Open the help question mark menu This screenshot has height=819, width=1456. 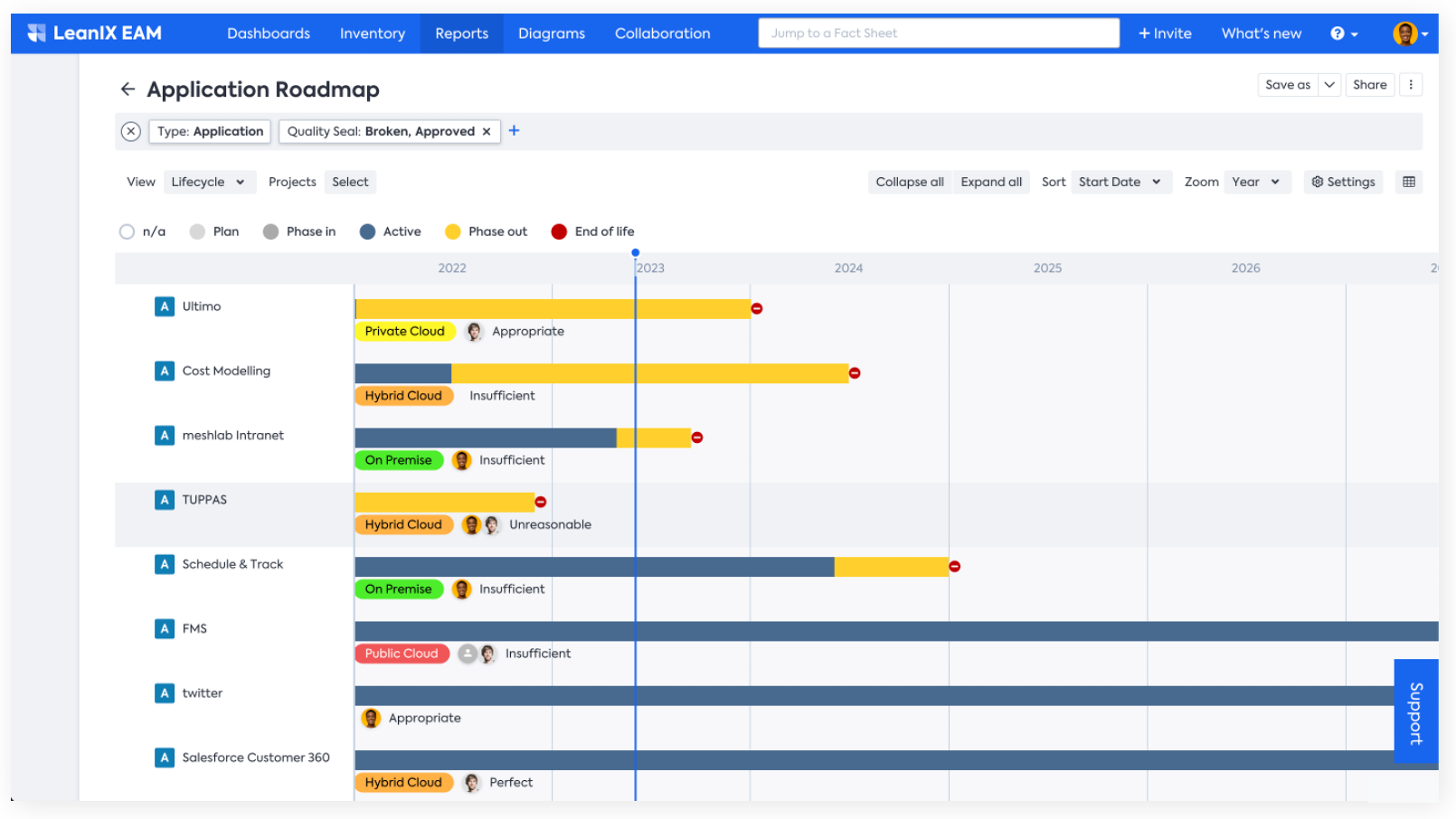pyautogui.click(x=1344, y=33)
